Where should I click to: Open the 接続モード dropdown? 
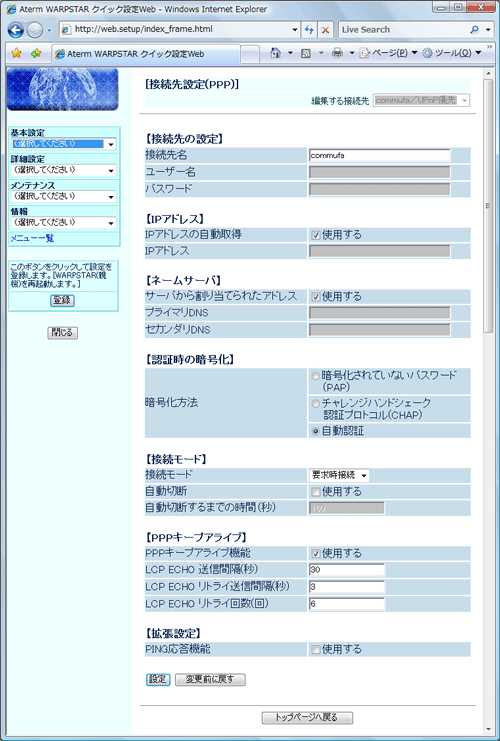pos(339,475)
